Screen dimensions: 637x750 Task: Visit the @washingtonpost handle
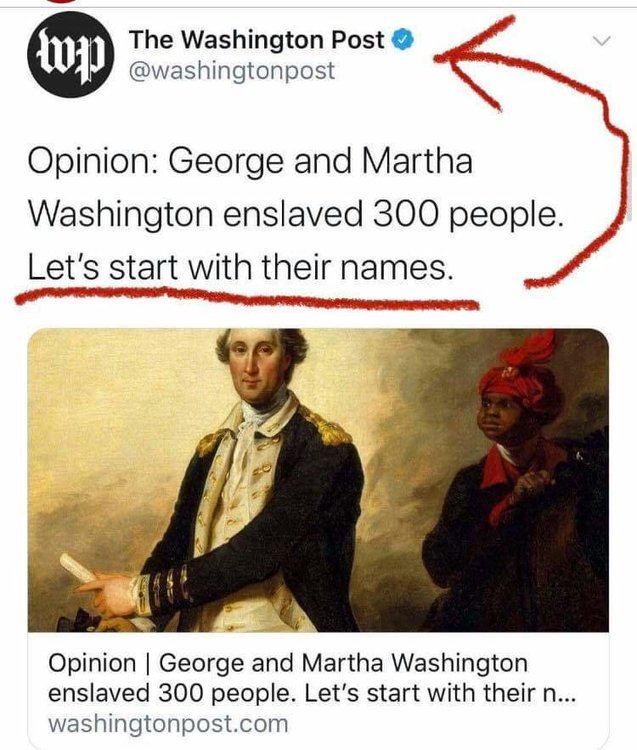click(231, 71)
